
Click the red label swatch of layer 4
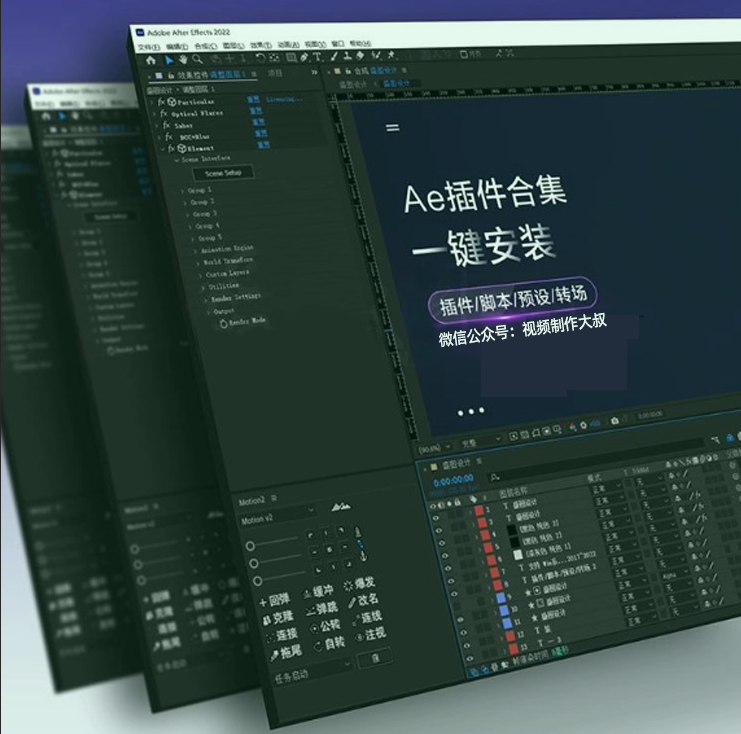coord(485,535)
